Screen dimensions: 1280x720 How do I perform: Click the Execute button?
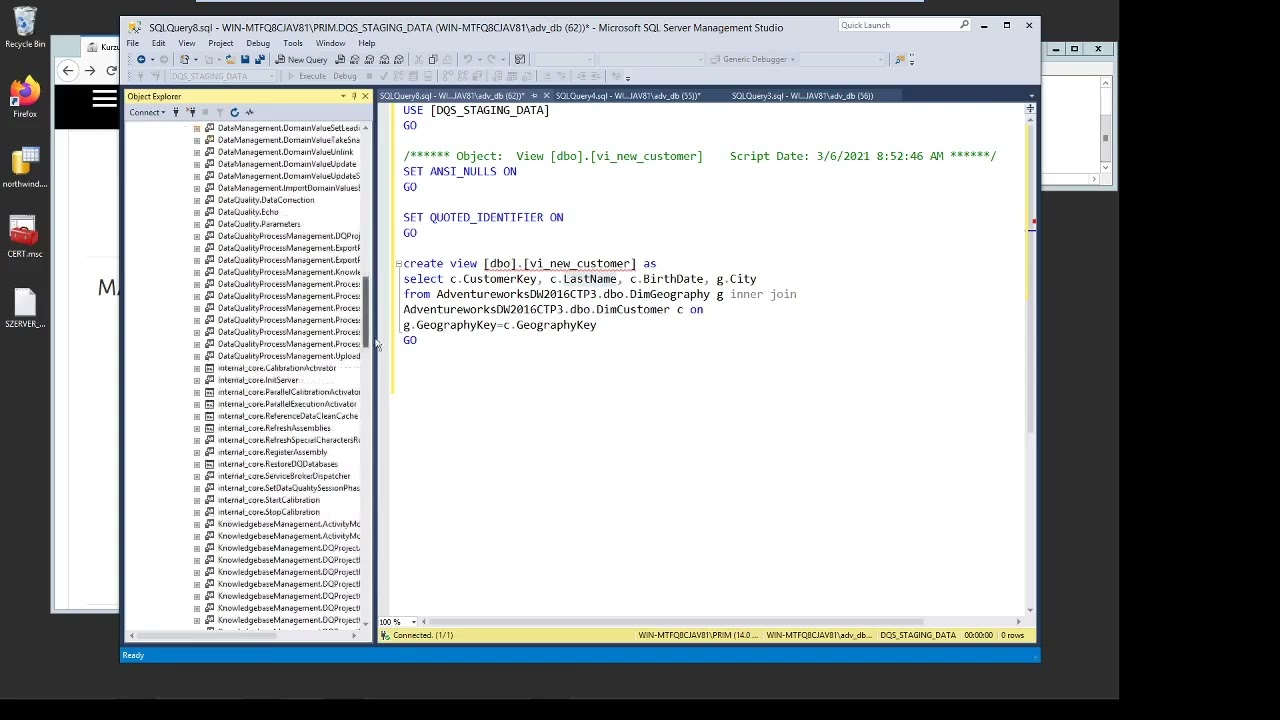point(307,76)
